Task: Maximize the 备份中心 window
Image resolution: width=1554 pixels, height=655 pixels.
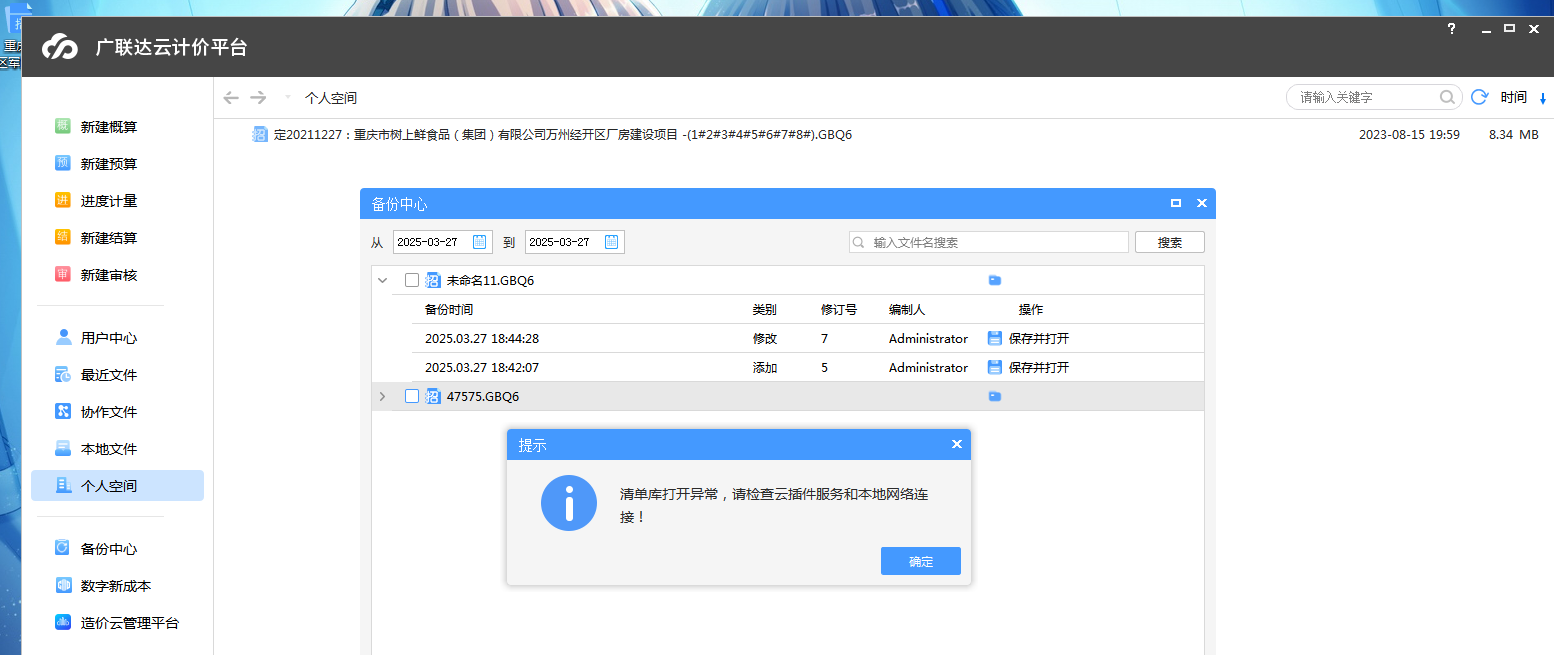Action: (1176, 202)
